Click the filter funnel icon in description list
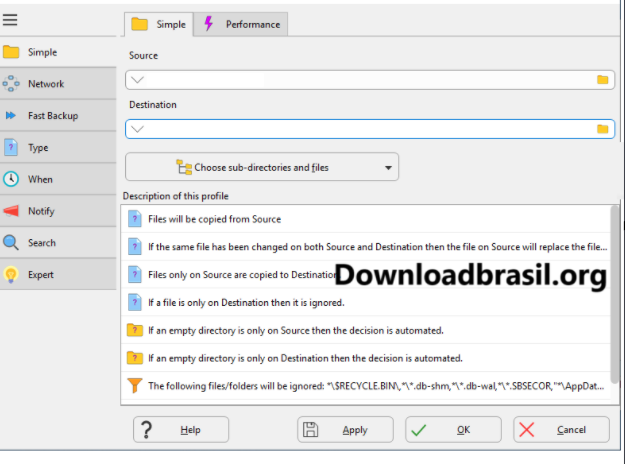Image resolution: width=625 pixels, height=464 pixels. click(x=135, y=385)
